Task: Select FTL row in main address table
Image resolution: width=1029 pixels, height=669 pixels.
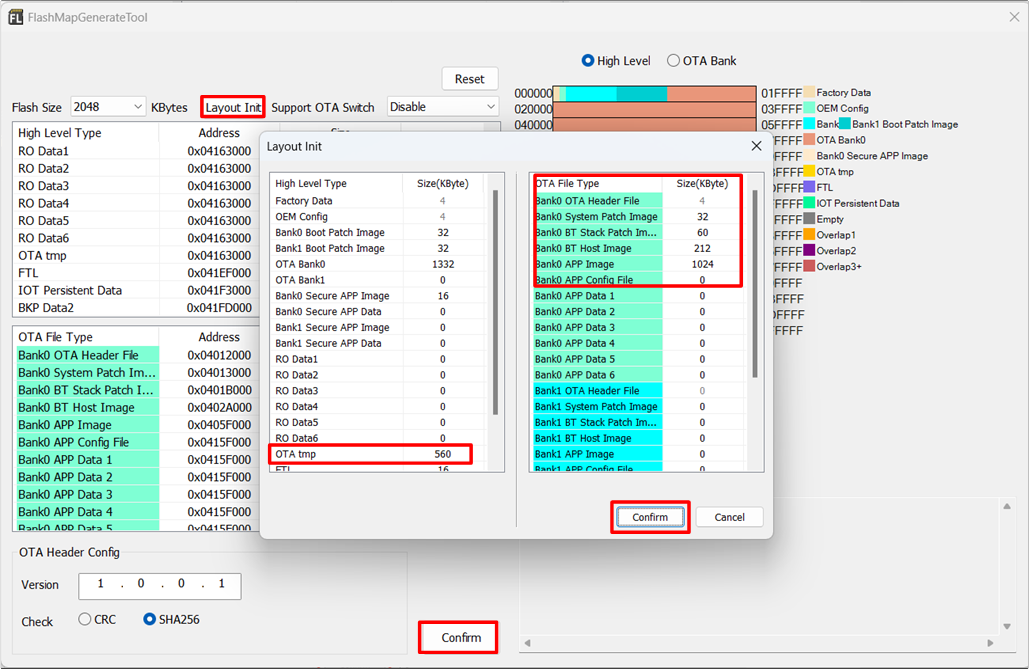Action: point(135,272)
